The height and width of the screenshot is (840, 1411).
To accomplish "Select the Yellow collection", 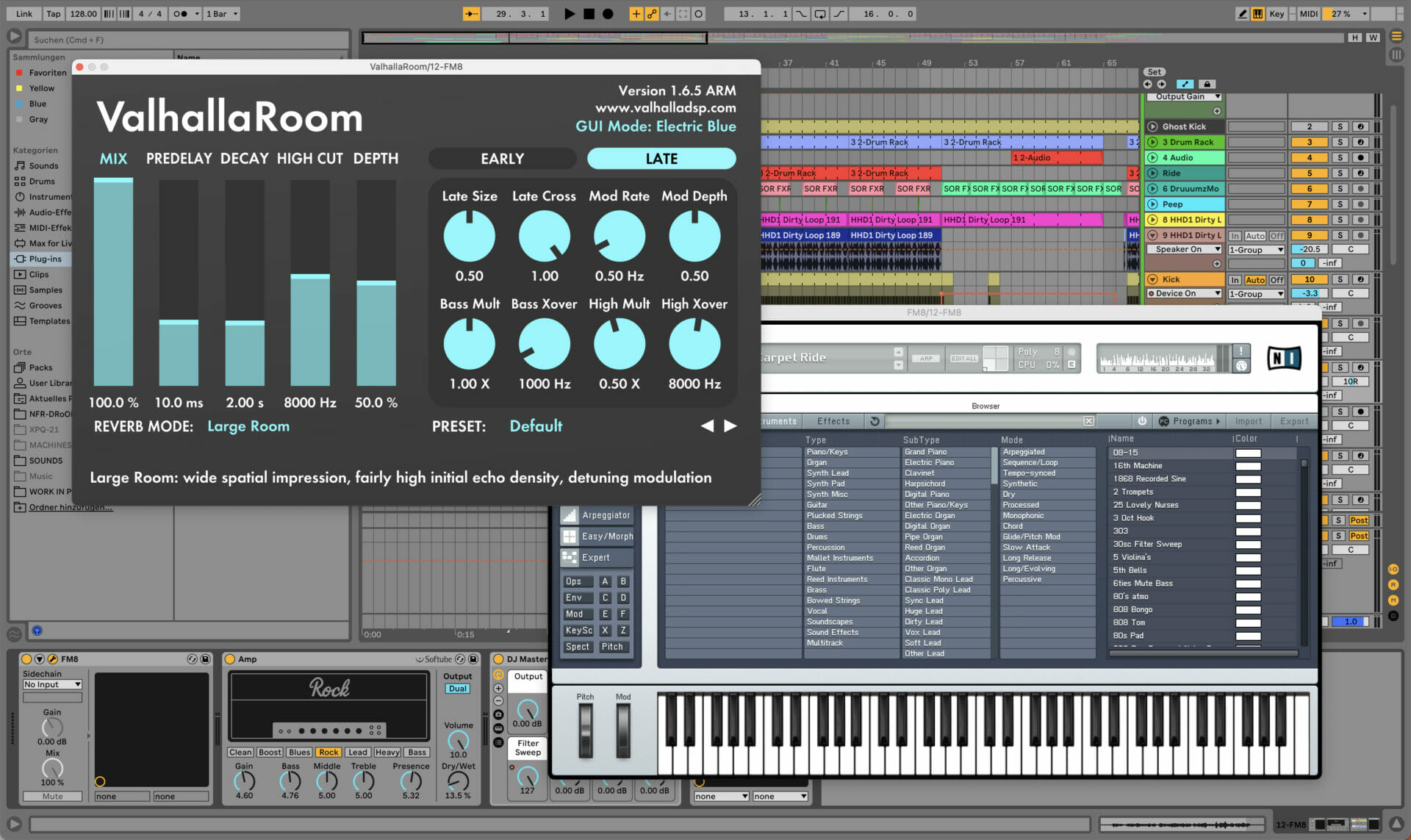I will 41,88.
